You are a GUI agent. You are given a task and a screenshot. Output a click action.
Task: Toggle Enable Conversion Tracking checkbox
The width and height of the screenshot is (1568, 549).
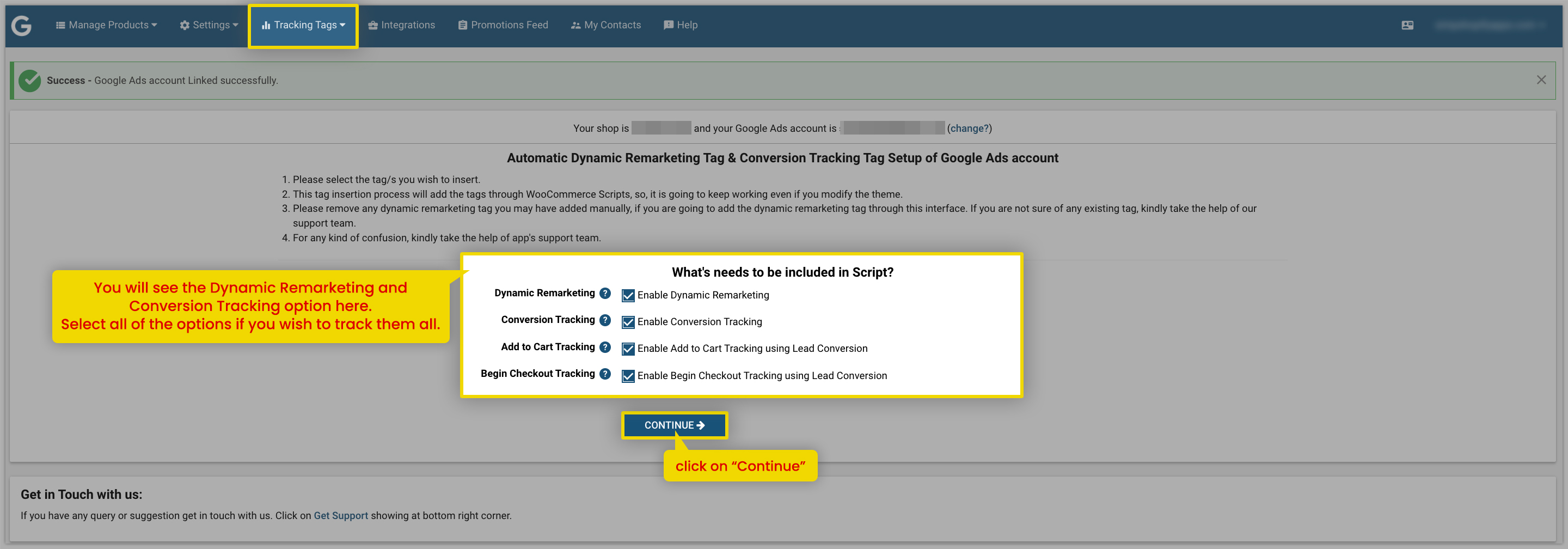628,322
